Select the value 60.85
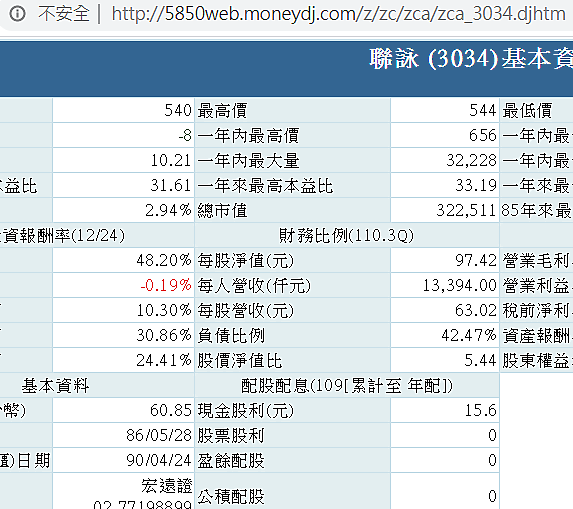573x509 pixels. [171, 410]
